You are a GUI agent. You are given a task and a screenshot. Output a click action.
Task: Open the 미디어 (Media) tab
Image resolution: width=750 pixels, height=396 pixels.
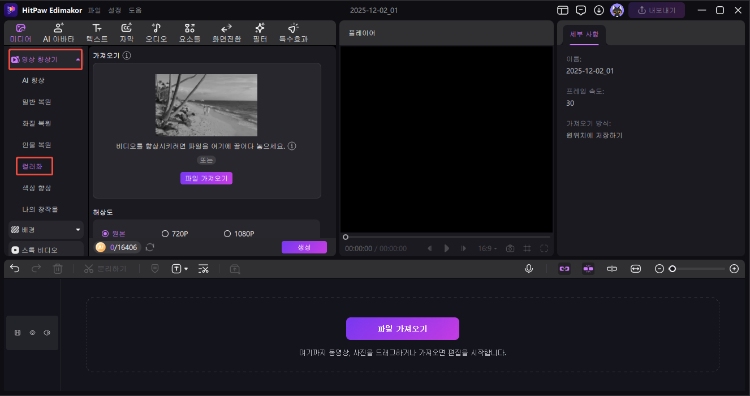tap(21, 33)
